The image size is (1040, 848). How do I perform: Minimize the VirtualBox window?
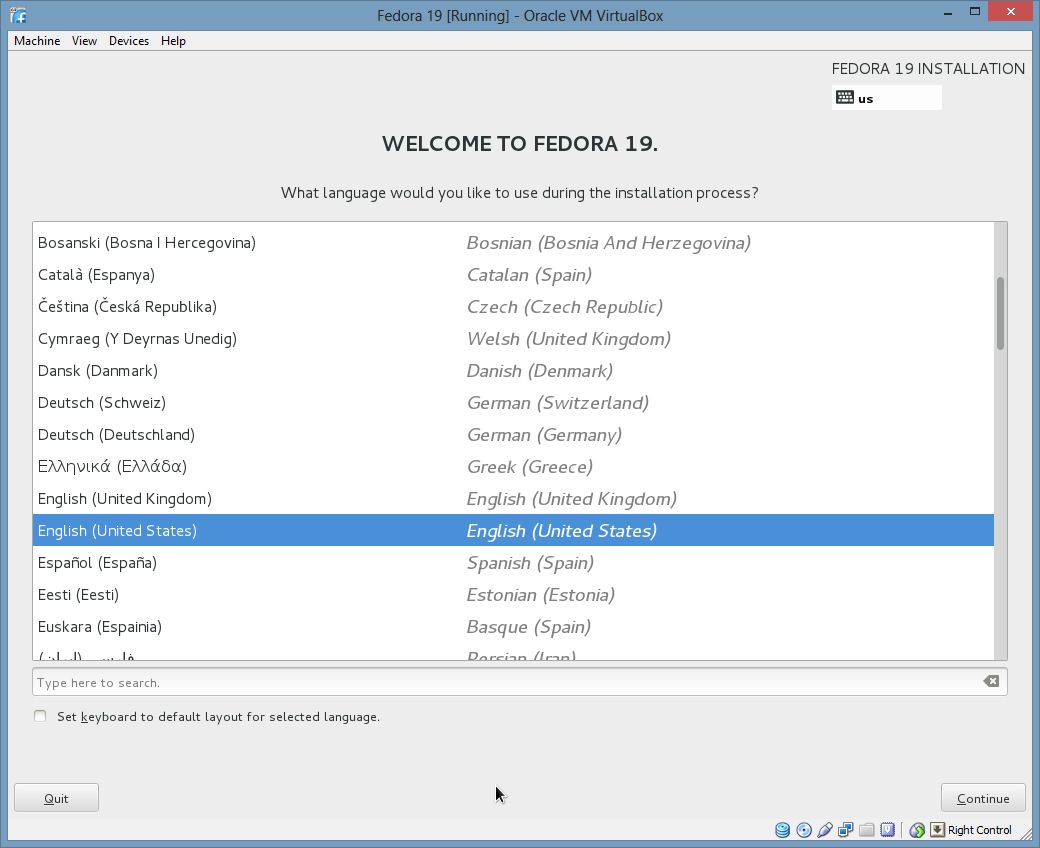(948, 12)
